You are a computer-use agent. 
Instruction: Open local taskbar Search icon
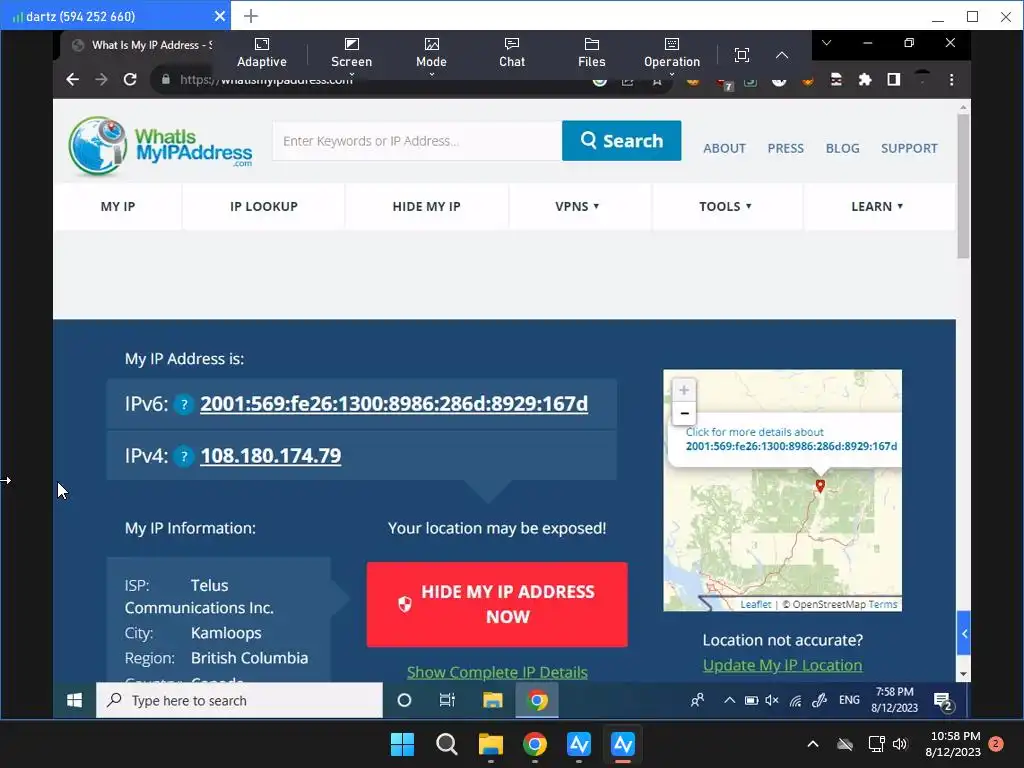click(x=447, y=744)
